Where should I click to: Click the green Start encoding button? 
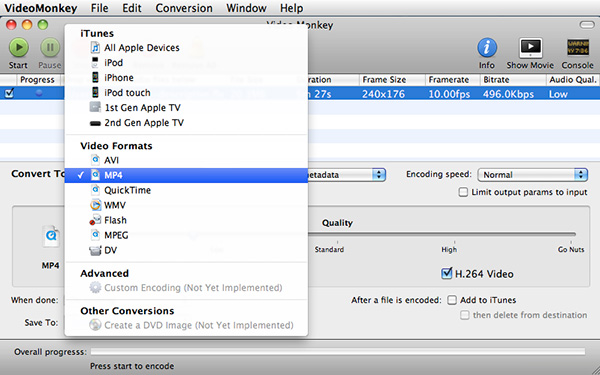[x=18, y=47]
